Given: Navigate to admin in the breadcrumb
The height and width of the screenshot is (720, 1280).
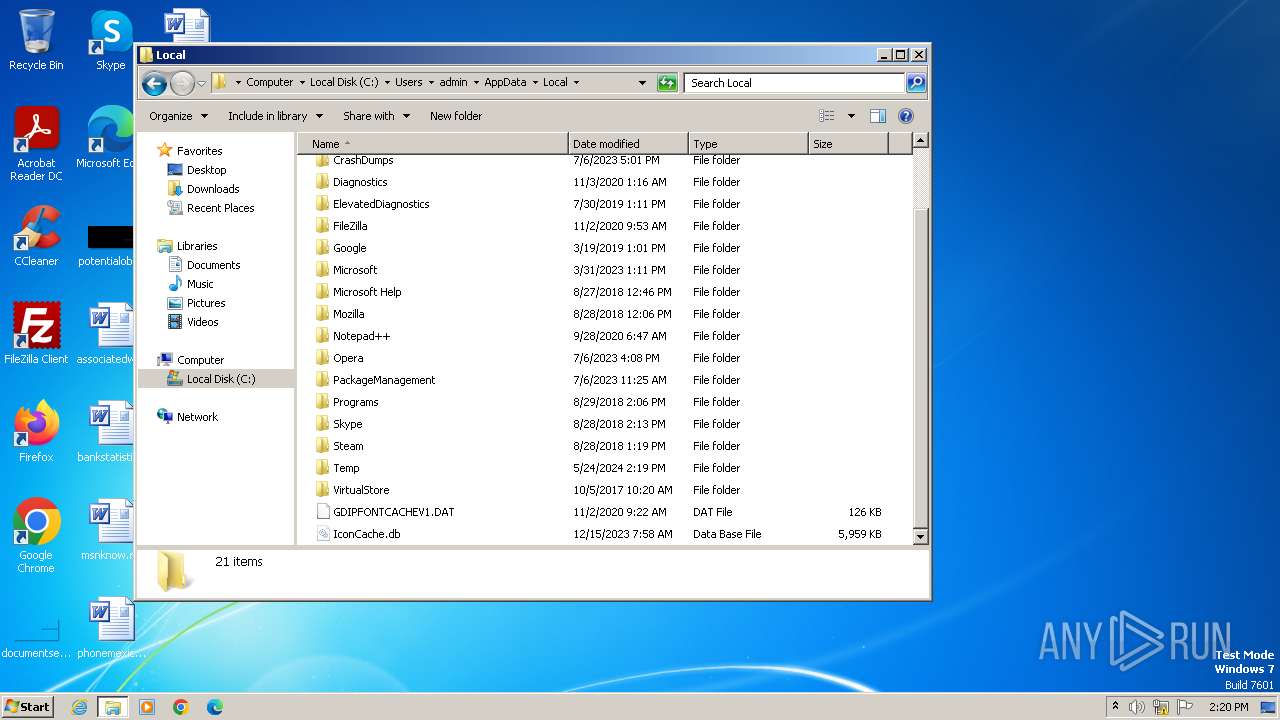Looking at the screenshot, I should click(x=453, y=83).
